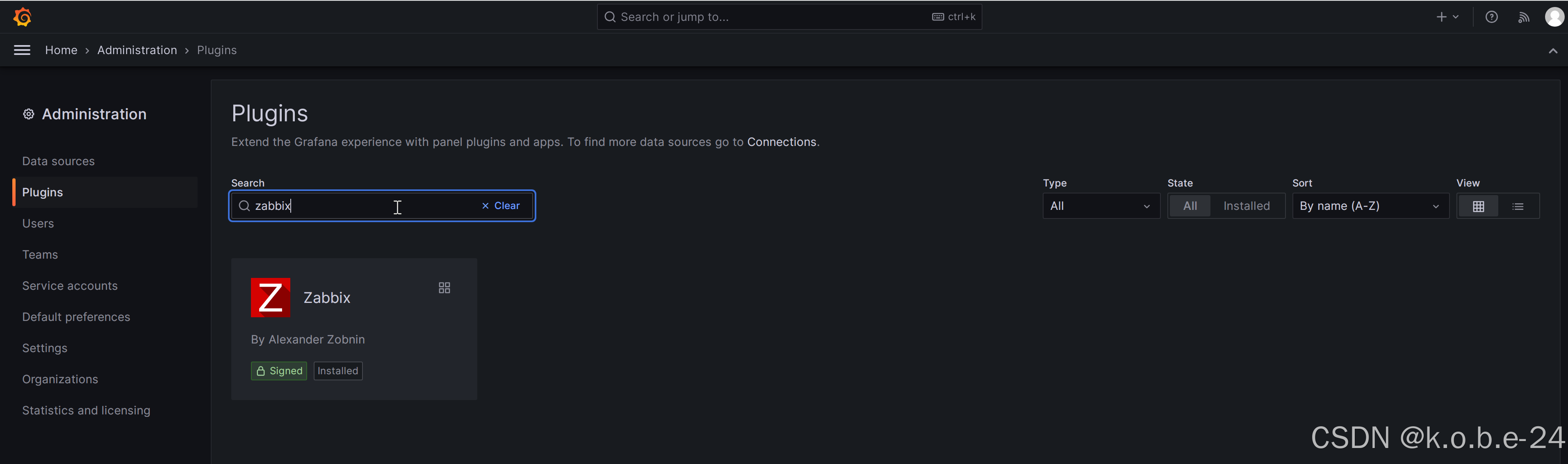Click the Zabbix plugin logo
This screenshot has height=464, width=1568.
pos(270,297)
